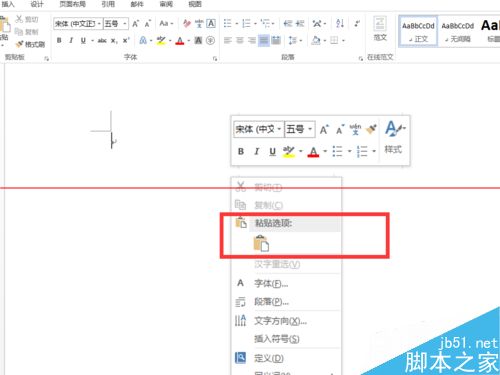Choose 插入符号(S) from context menu
500x375 pixels.
[286, 339]
